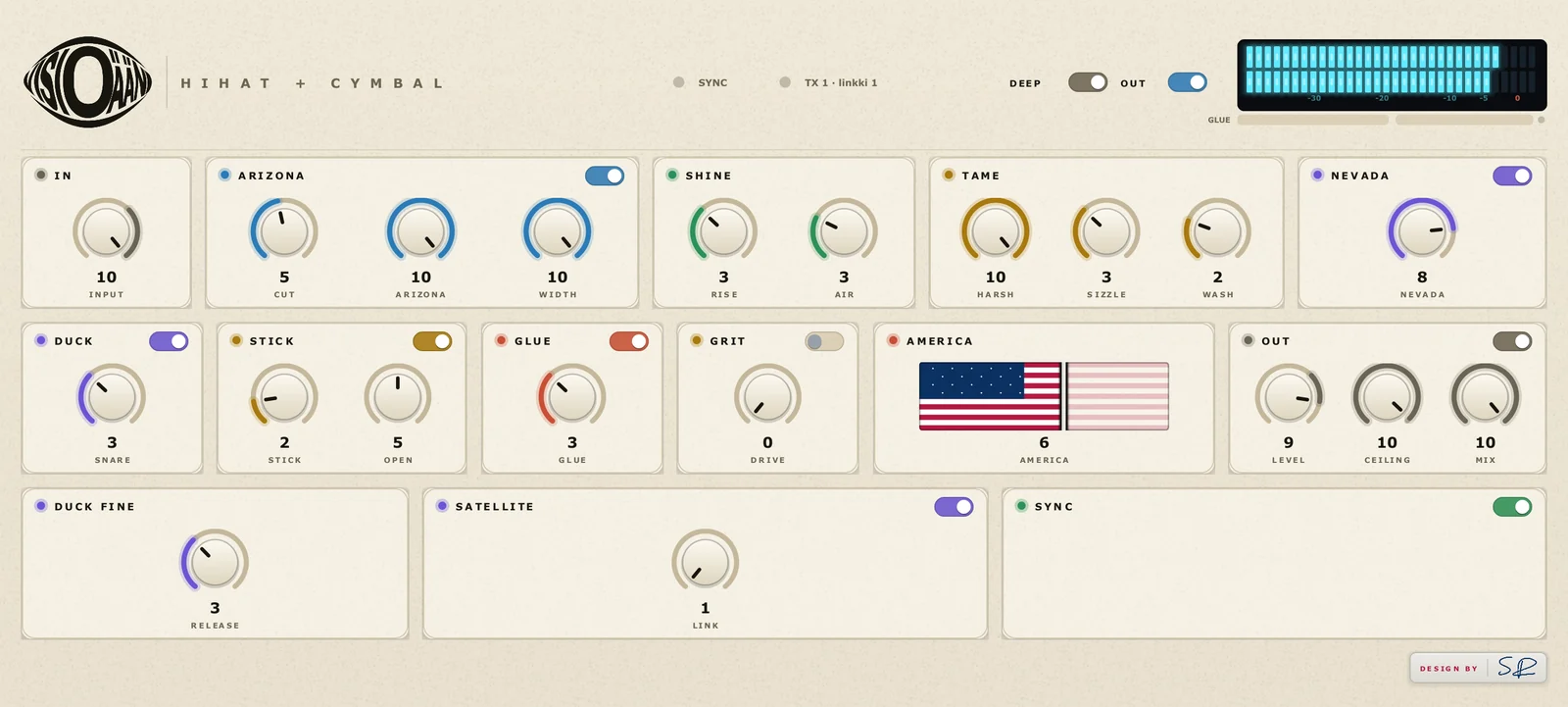Click the TX 1 linkki 1 indicator dot

point(785,82)
